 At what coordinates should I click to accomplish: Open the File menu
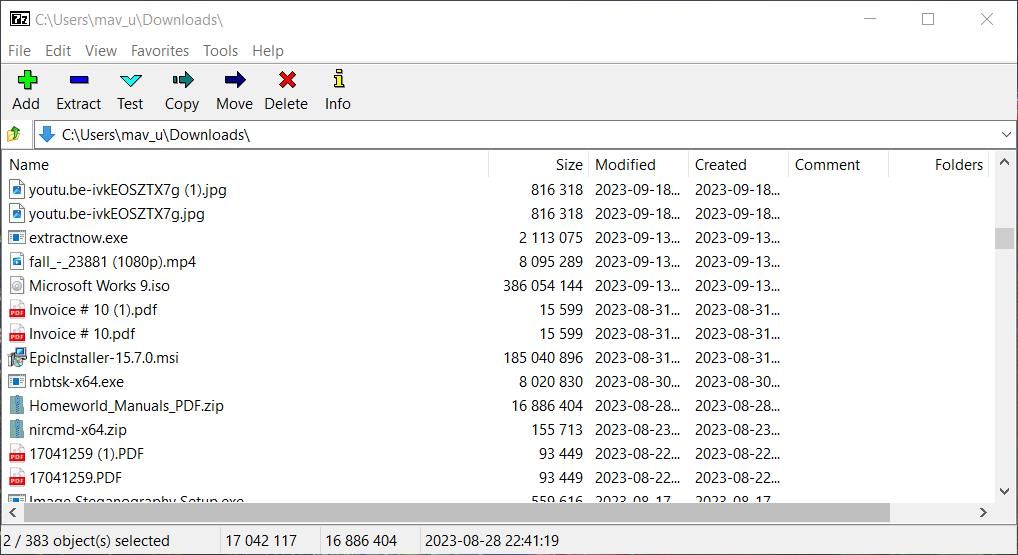19,50
